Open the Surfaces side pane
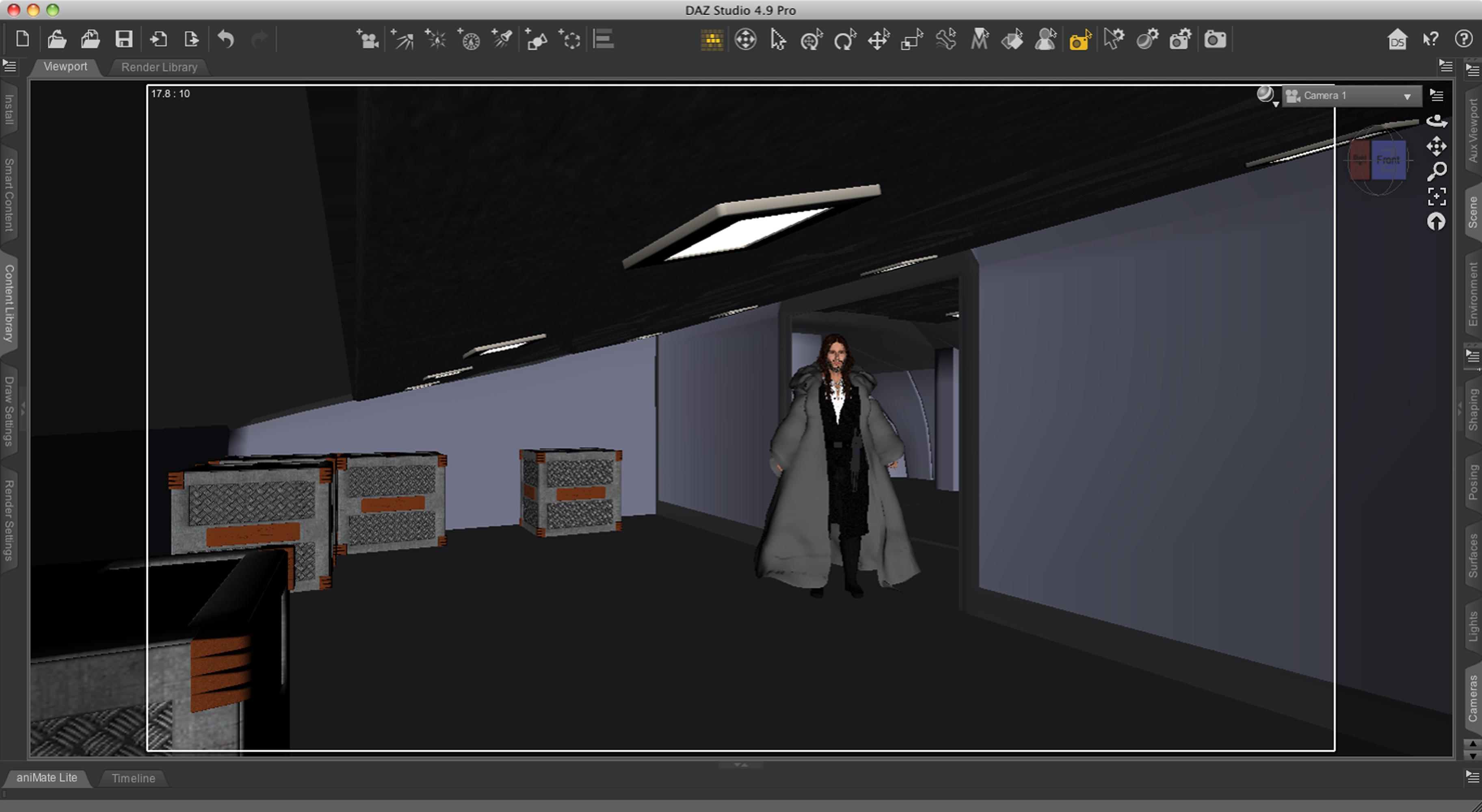The width and height of the screenshot is (1482, 812). click(x=1473, y=555)
